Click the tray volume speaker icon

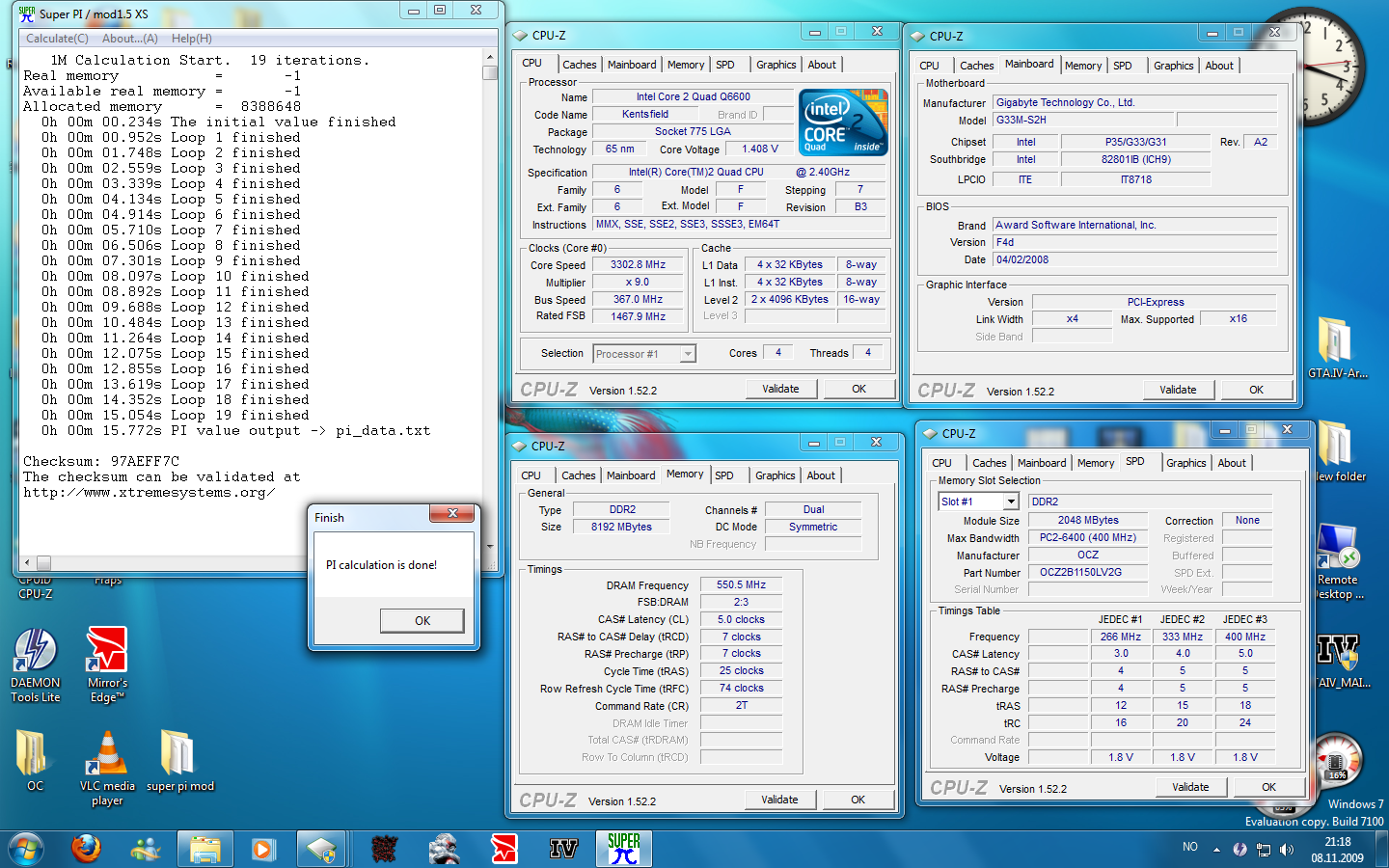click(1287, 849)
